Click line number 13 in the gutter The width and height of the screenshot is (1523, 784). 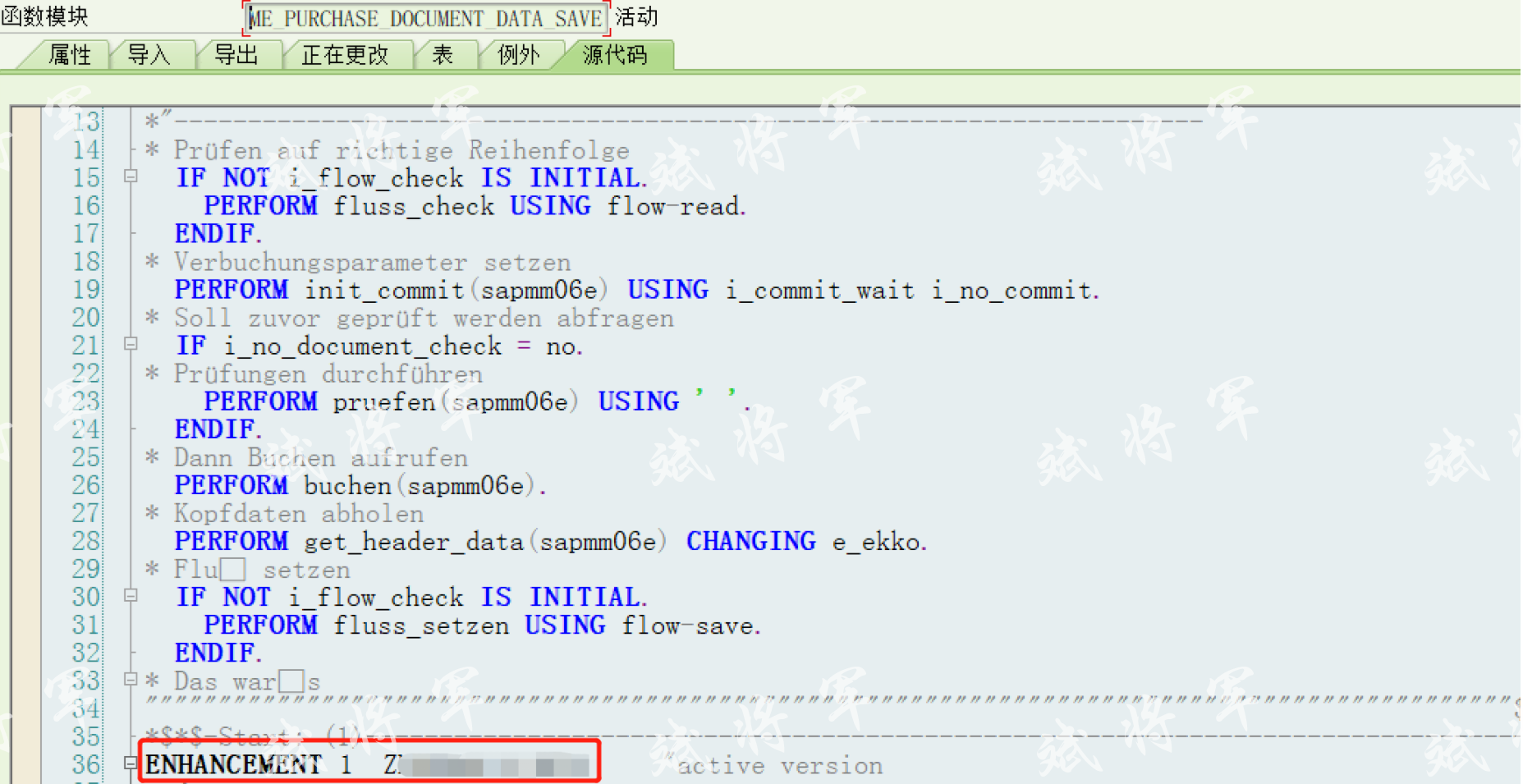pos(86,121)
